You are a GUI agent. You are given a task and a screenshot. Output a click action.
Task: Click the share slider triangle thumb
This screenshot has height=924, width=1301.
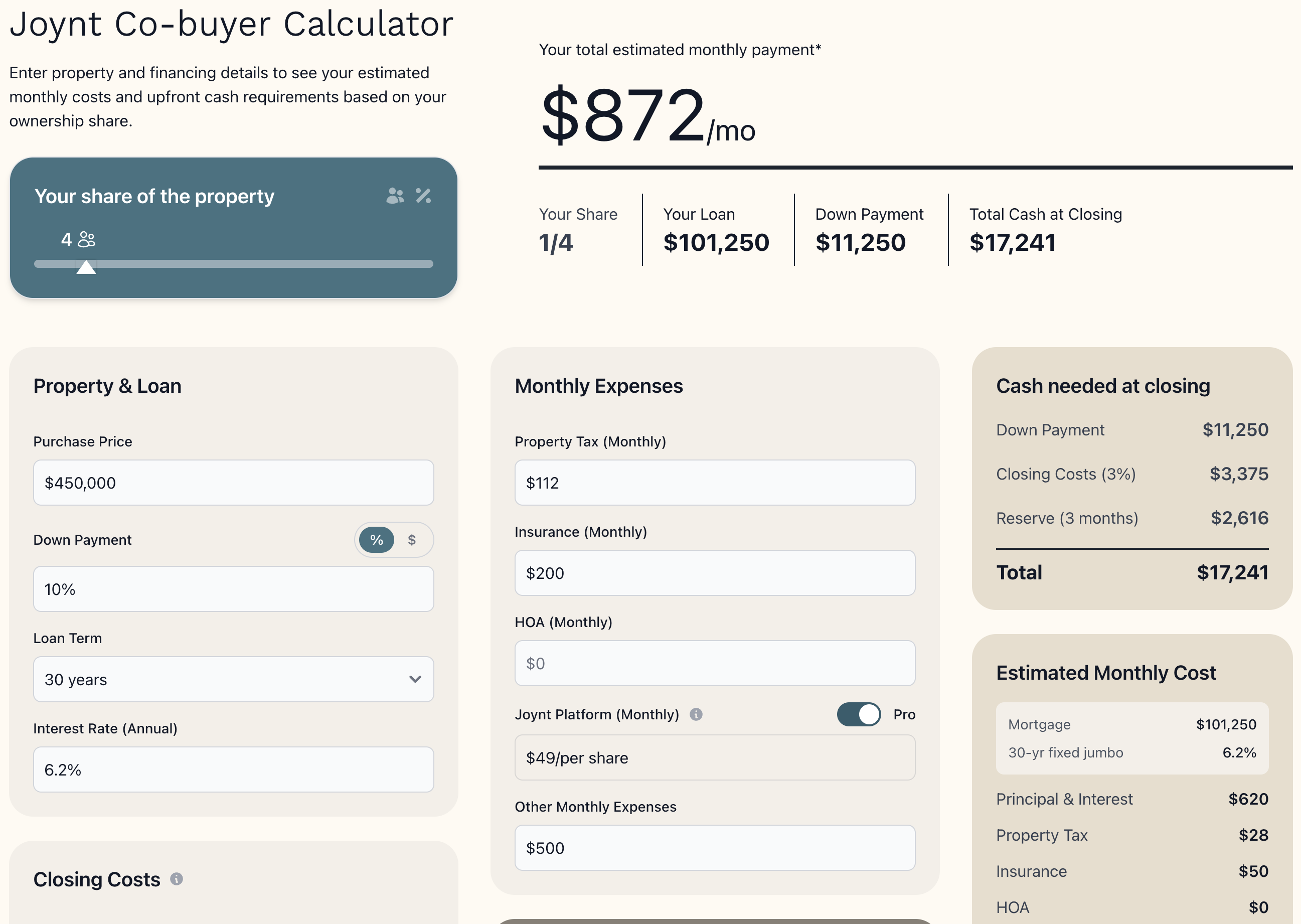tap(86, 267)
